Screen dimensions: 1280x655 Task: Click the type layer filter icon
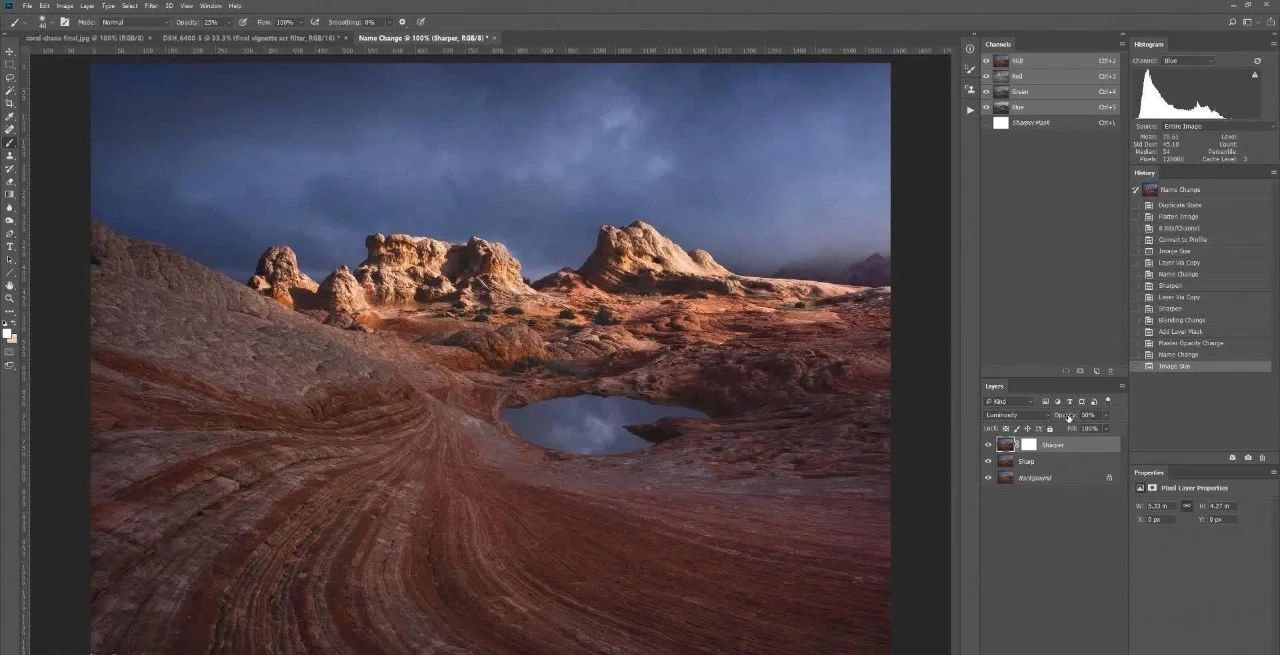pyautogui.click(x=1068, y=401)
